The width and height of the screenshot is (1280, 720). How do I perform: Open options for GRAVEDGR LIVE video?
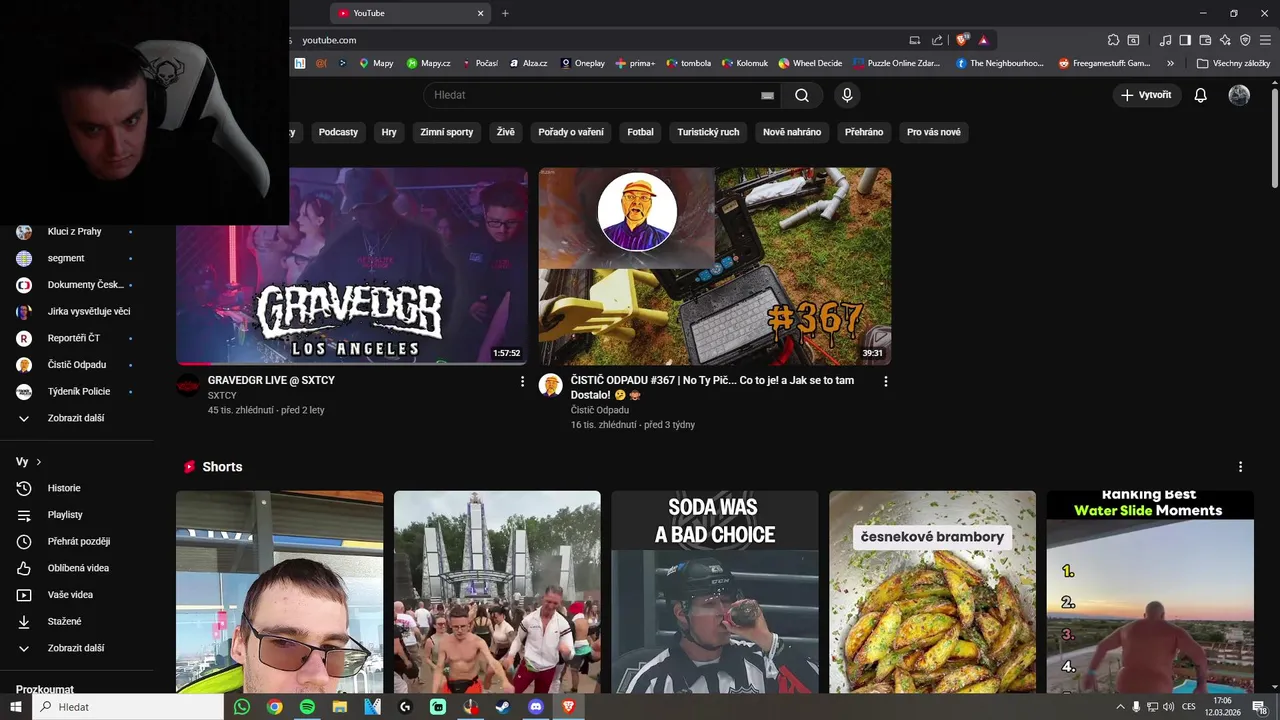pyautogui.click(x=522, y=381)
